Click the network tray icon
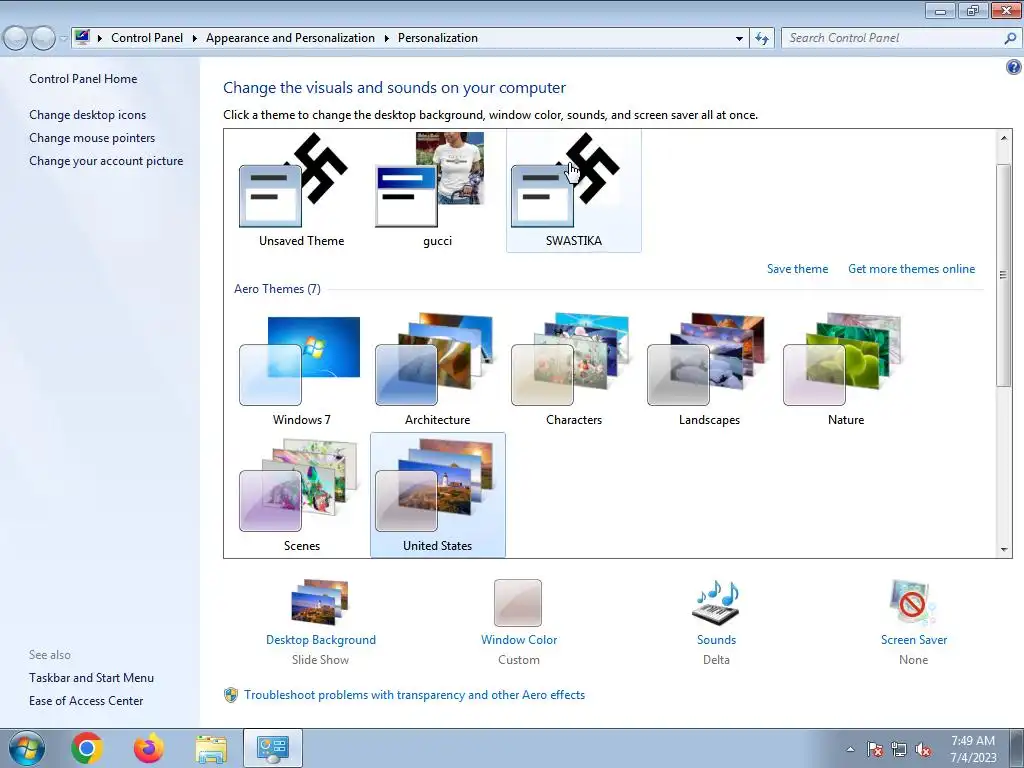 tap(899, 749)
